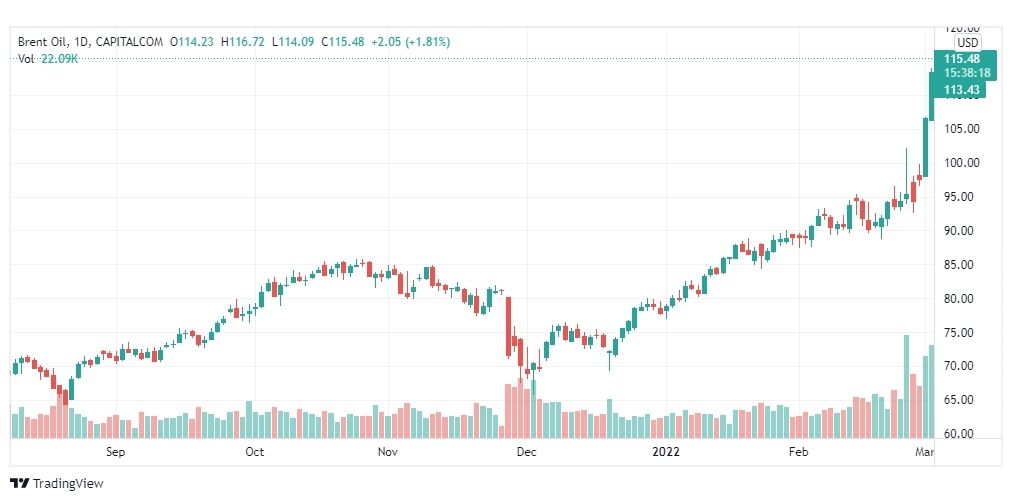Select the Oct label on time axis
The image size is (1012, 501).
pos(255,452)
